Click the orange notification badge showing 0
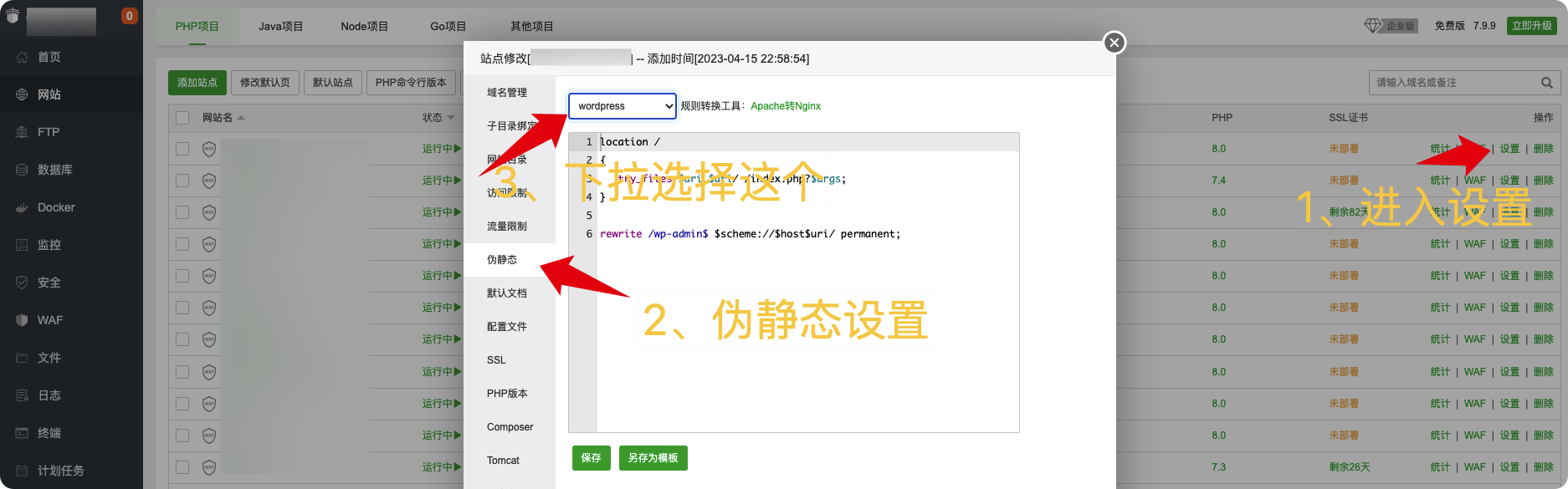1568x489 pixels. point(130,16)
